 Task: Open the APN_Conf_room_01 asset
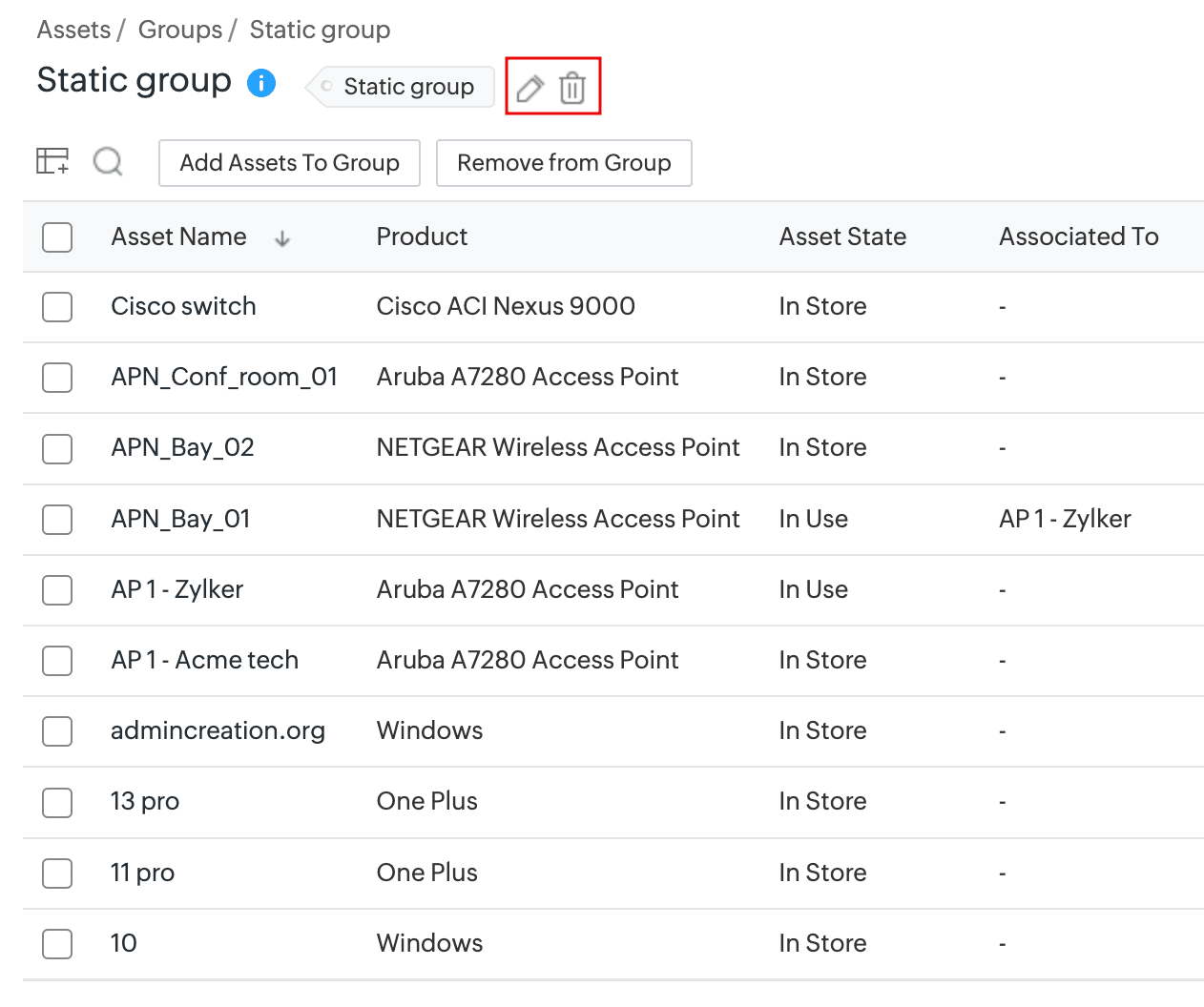point(224,377)
